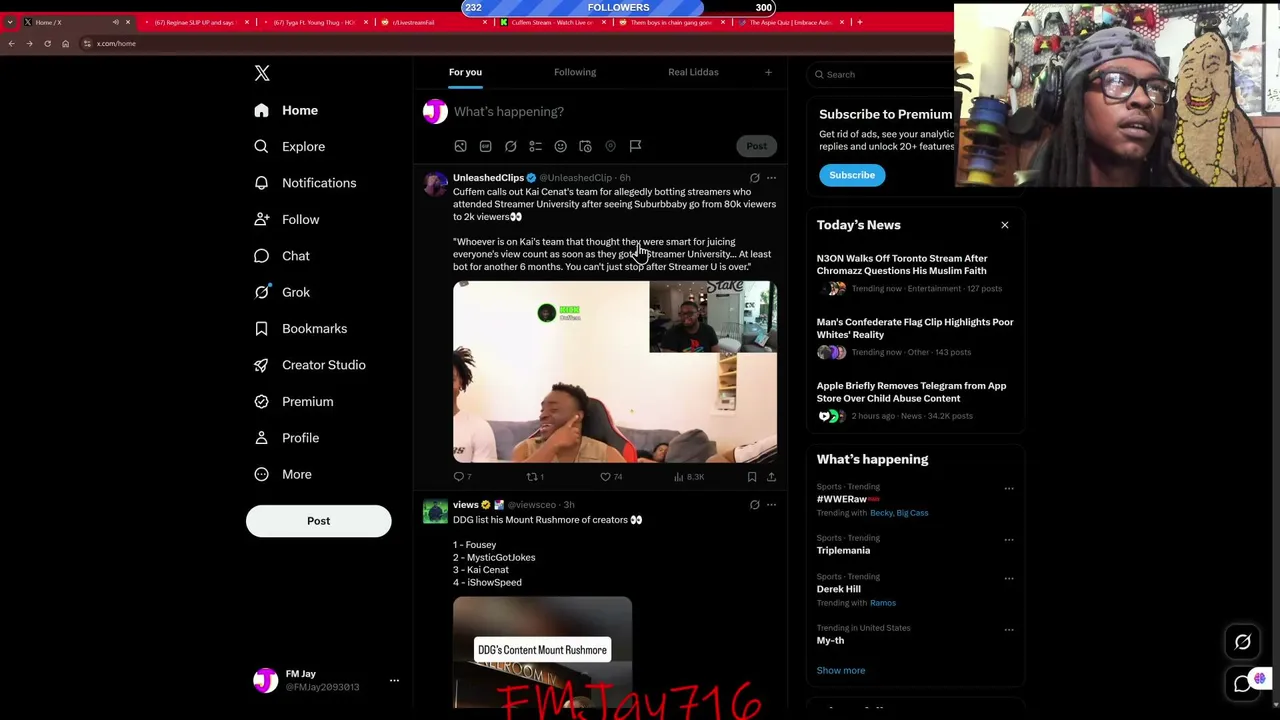Open Creator Studio
Image resolution: width=1280 pixels, height=720 pixels.
(x=309, y=365)
